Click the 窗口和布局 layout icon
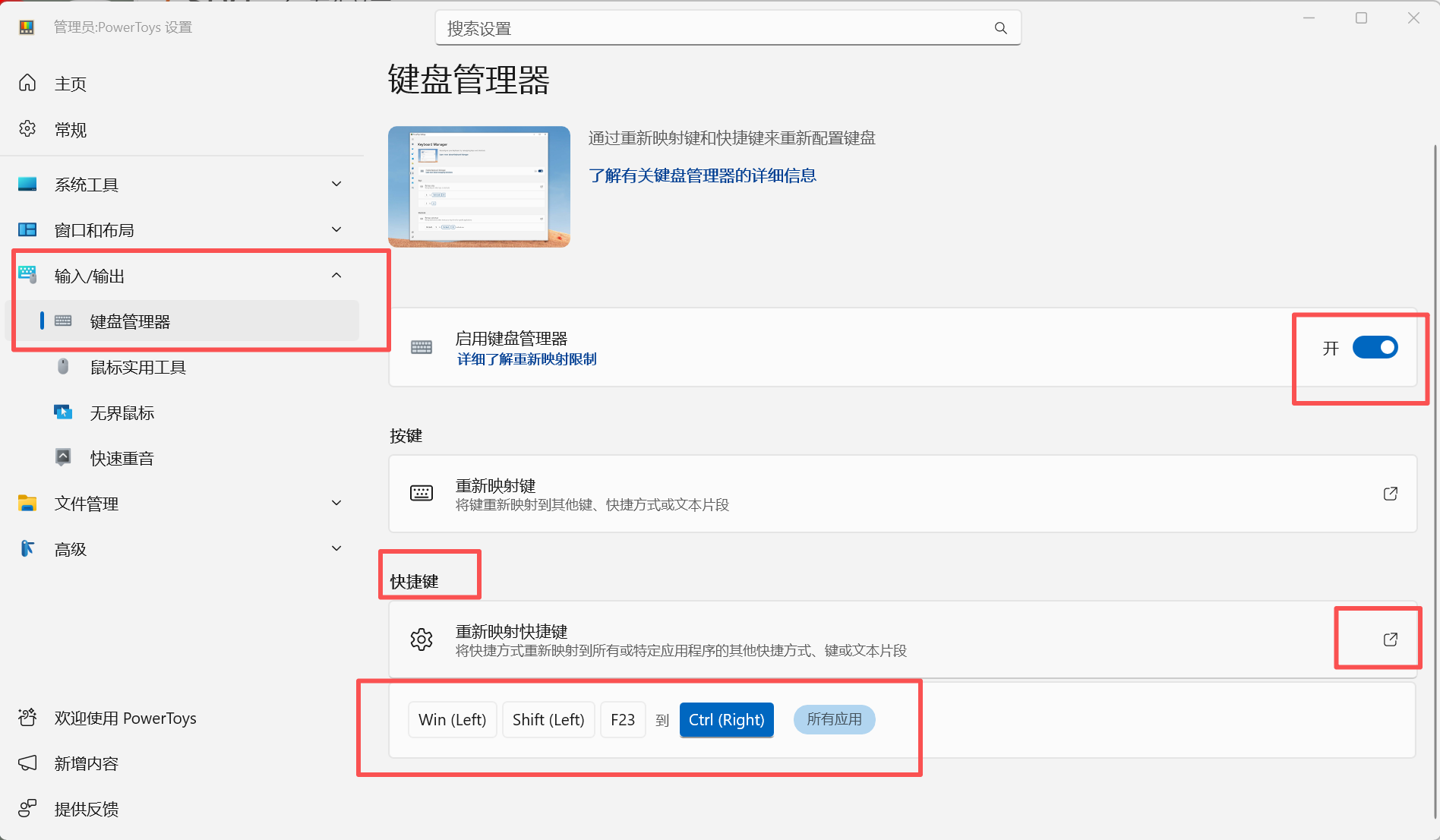1440x840 pixels. coord(27,229)
